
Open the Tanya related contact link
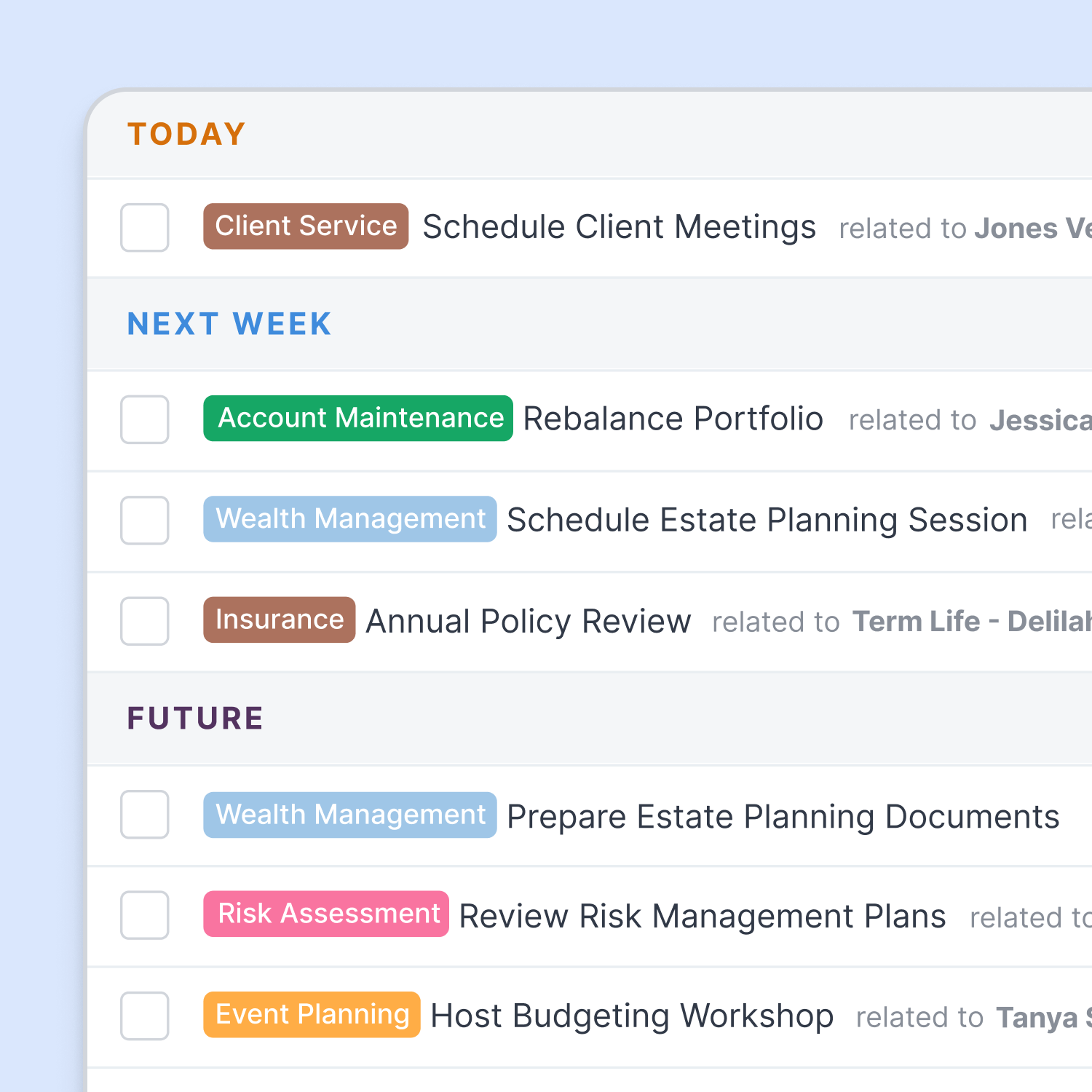click(x=1044, y=1017)
